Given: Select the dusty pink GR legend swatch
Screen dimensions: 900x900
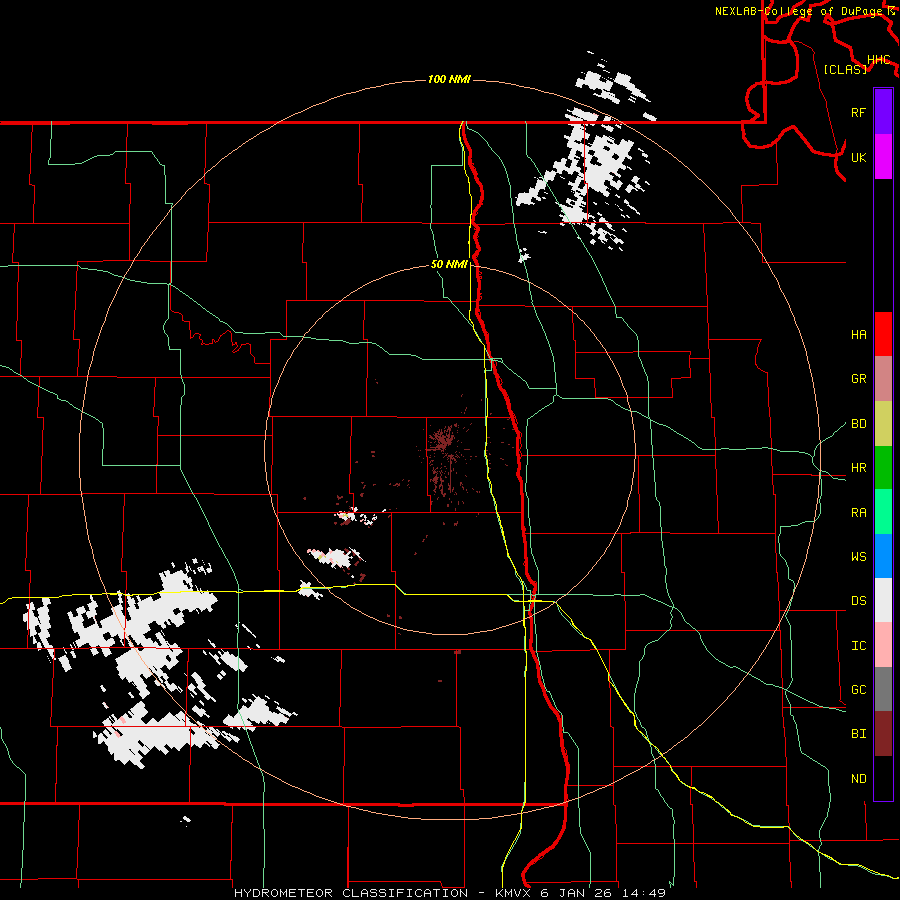Looking at the screenshot, I should point(883,379).
